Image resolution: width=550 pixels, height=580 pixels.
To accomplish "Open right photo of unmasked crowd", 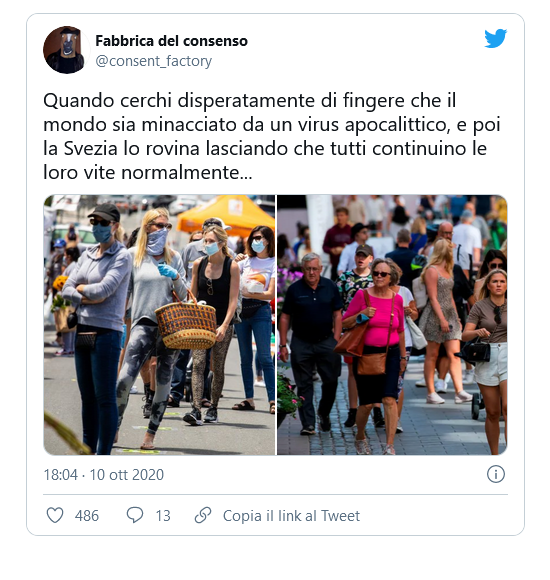I will 392,325.
